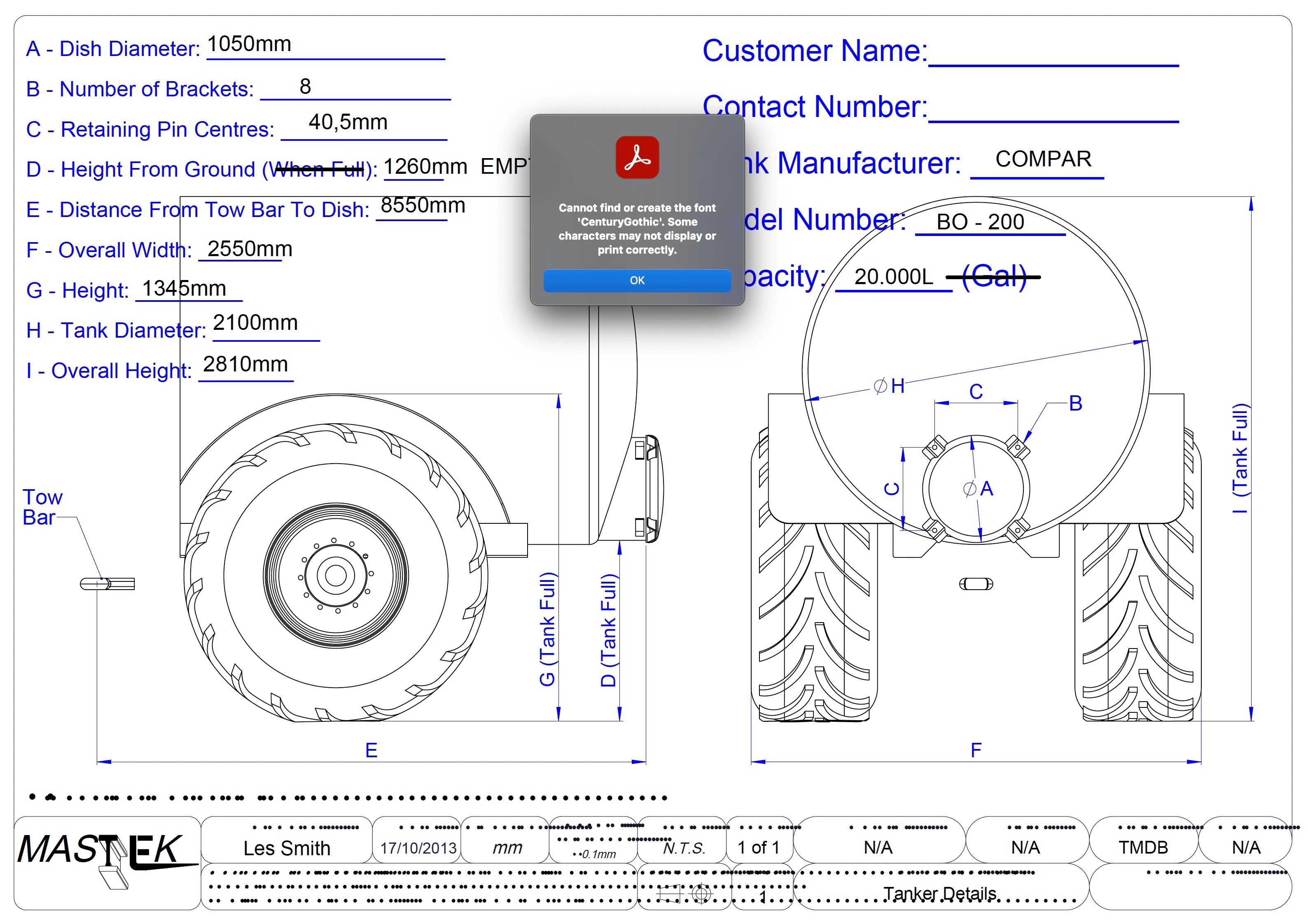Click the Les Smith cell in title block
Viewport: 1308px width, 924px height.
click(x=287, y=848)
